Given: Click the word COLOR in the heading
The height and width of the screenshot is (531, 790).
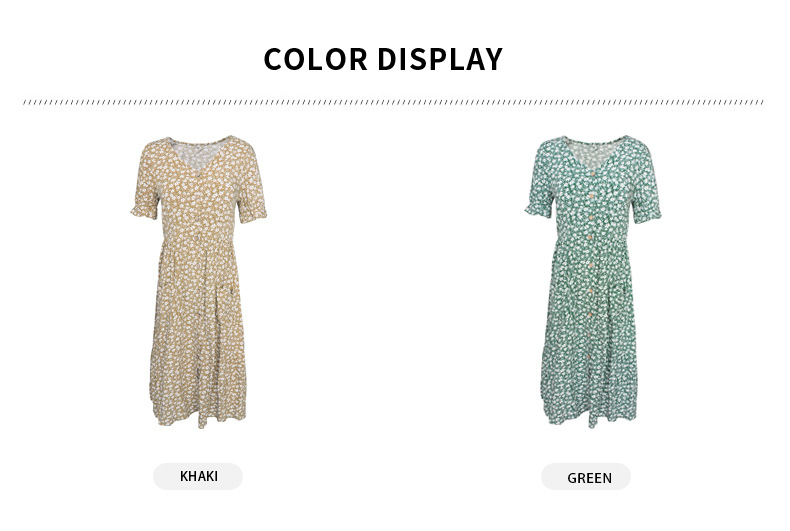Looking at the screenshot, I should (x=316, y=59).
